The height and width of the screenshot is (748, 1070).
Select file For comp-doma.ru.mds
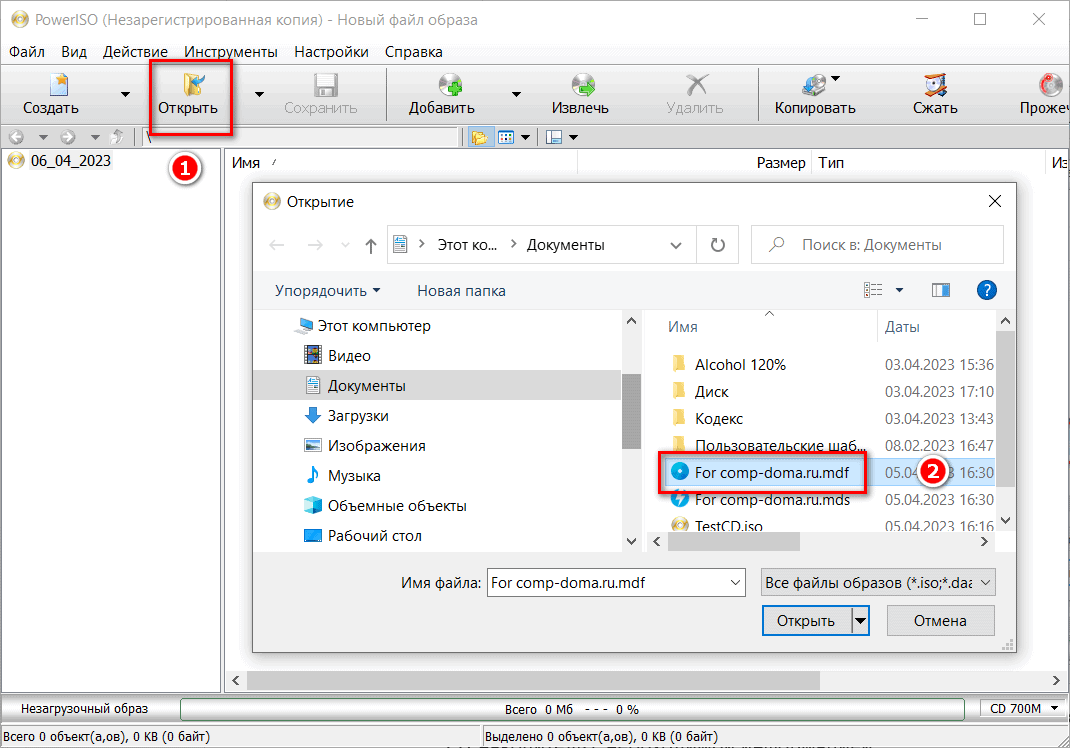click(771, 500)
